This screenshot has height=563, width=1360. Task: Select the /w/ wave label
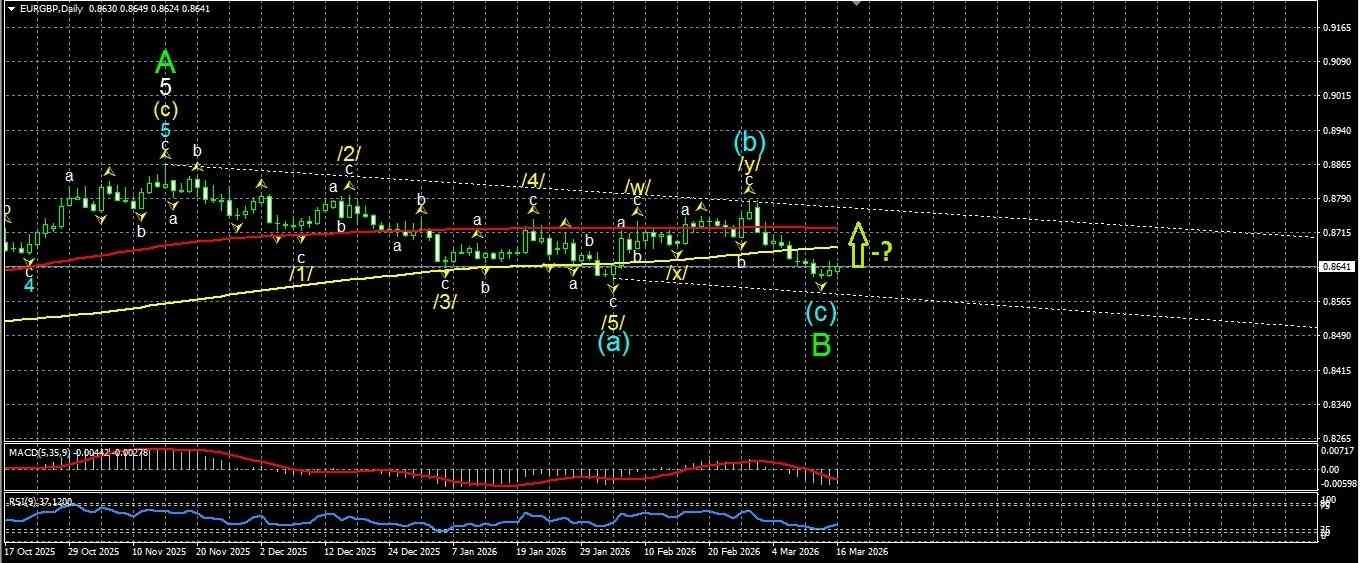click(638, 187)
